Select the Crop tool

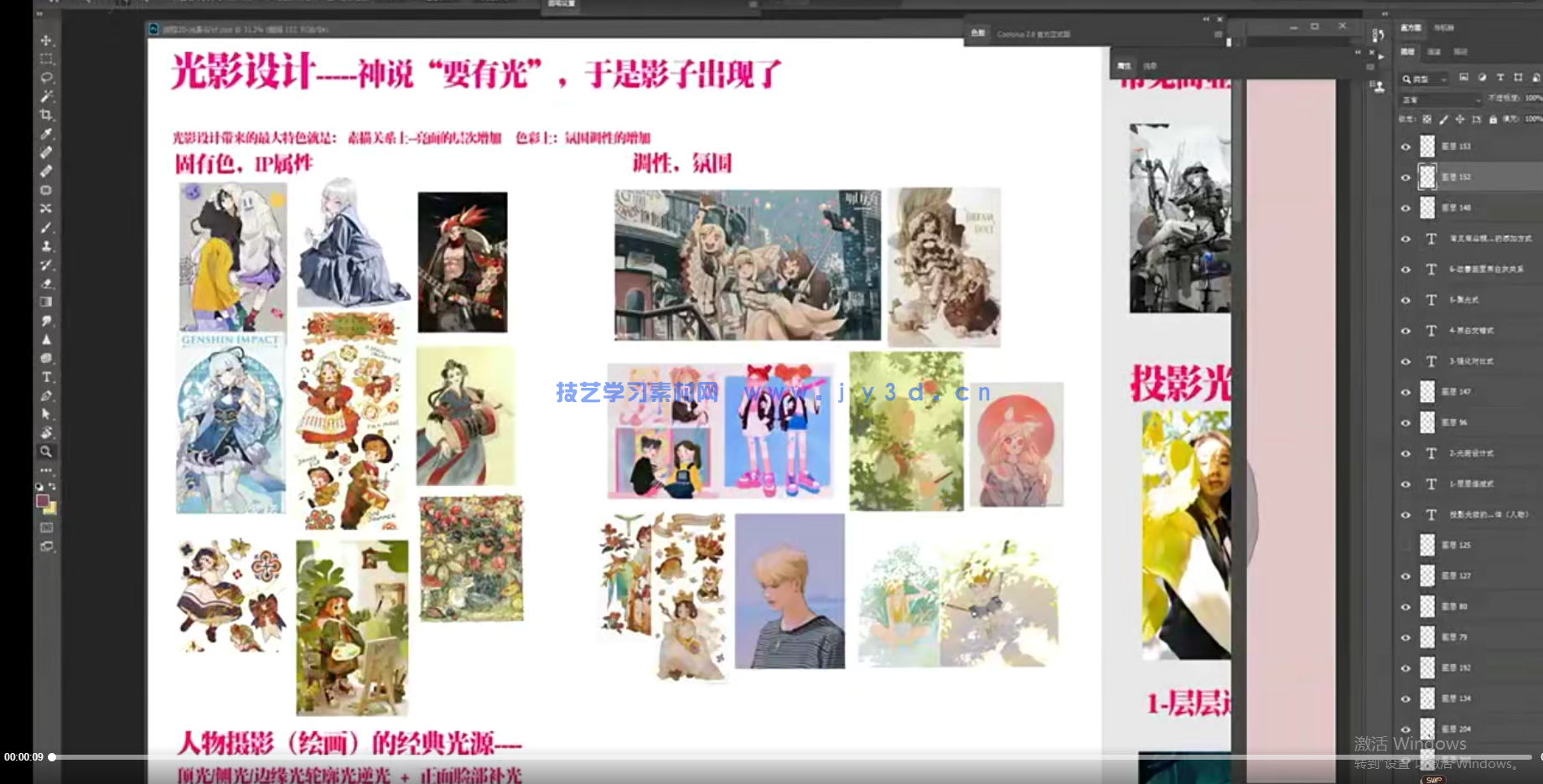[x=46, y=115]
